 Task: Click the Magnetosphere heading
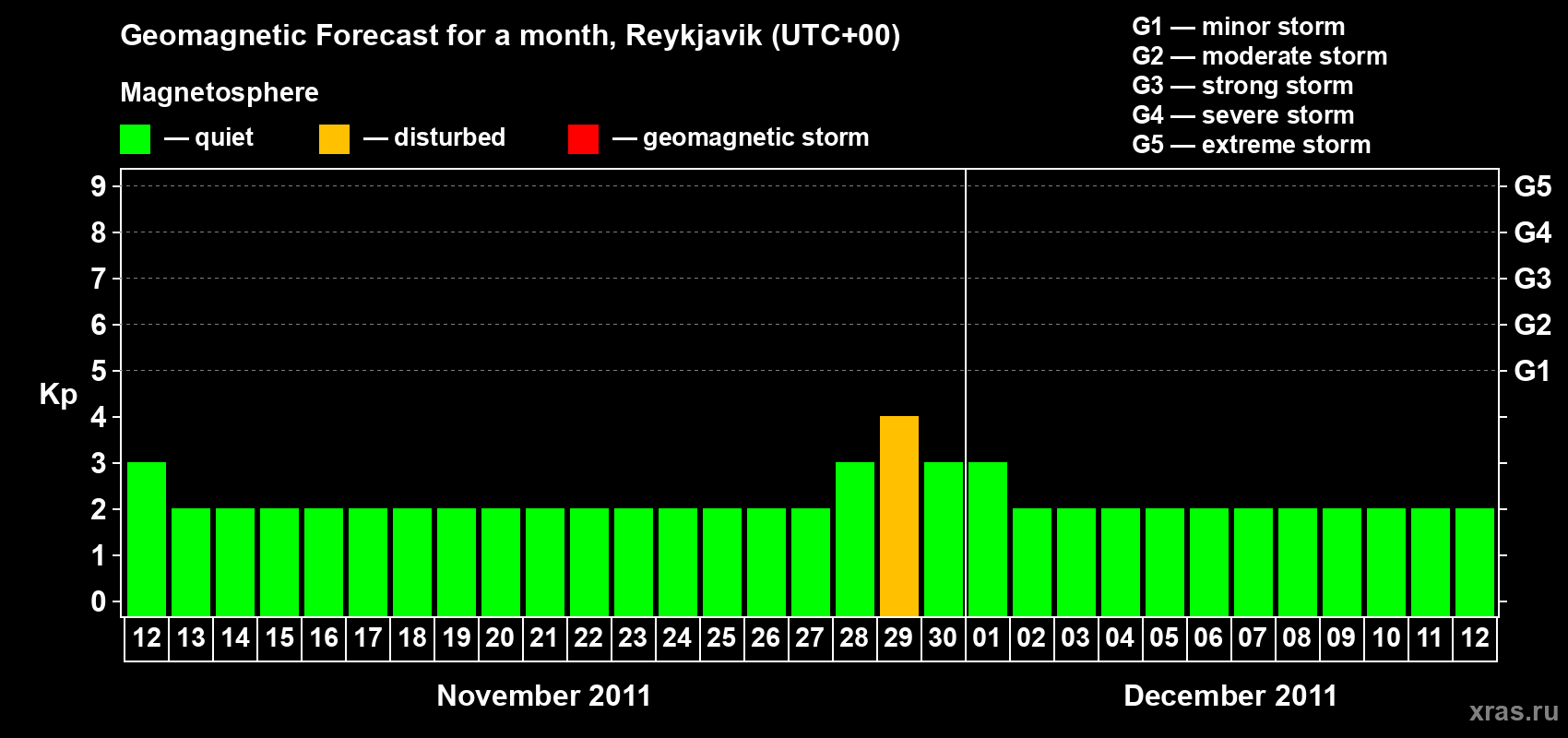point(220,92)
